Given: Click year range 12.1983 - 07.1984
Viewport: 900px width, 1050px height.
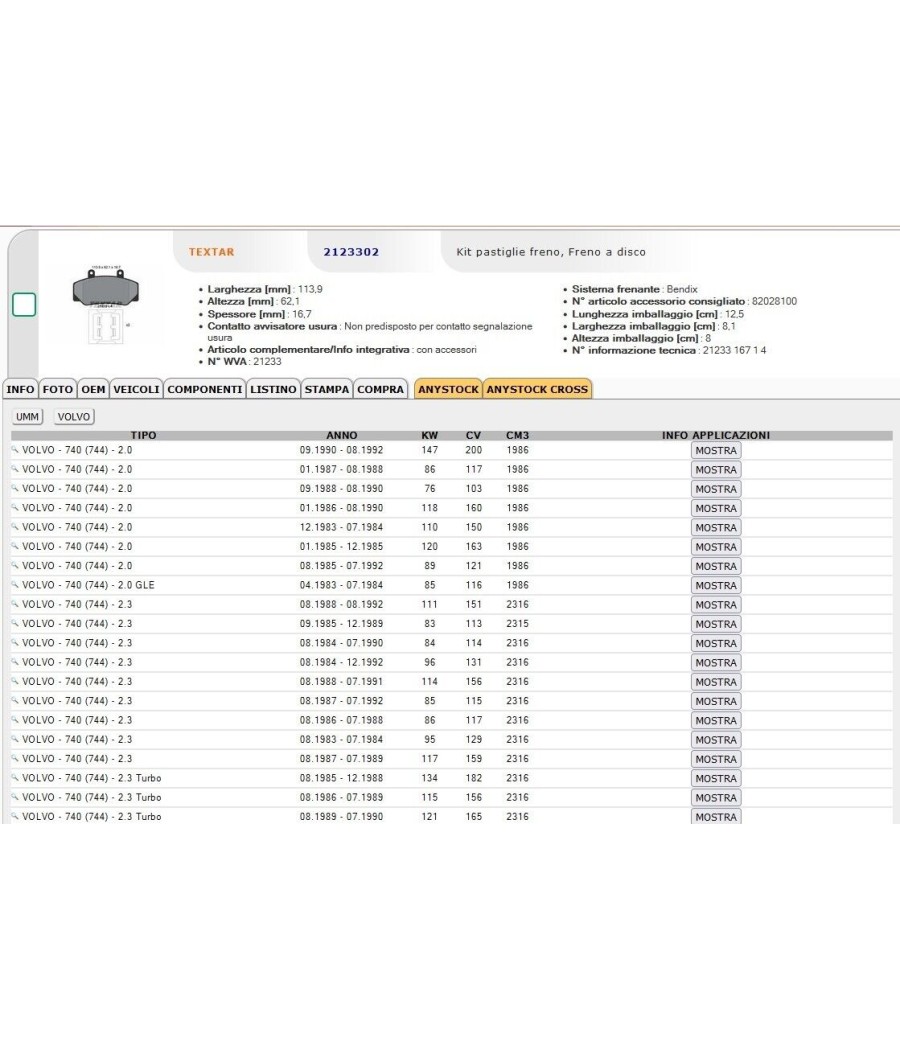Looking at the screenshot, I should coord(342,527).
